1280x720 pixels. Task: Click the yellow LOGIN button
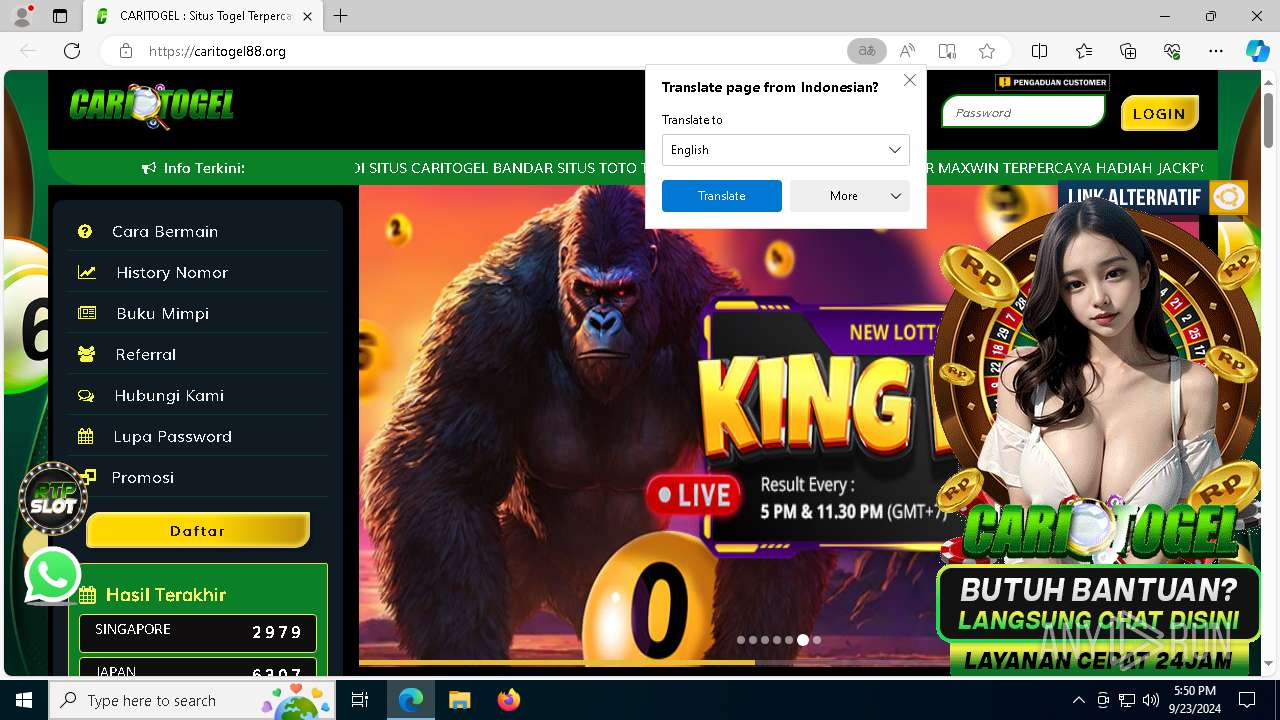coord(1159,113)
